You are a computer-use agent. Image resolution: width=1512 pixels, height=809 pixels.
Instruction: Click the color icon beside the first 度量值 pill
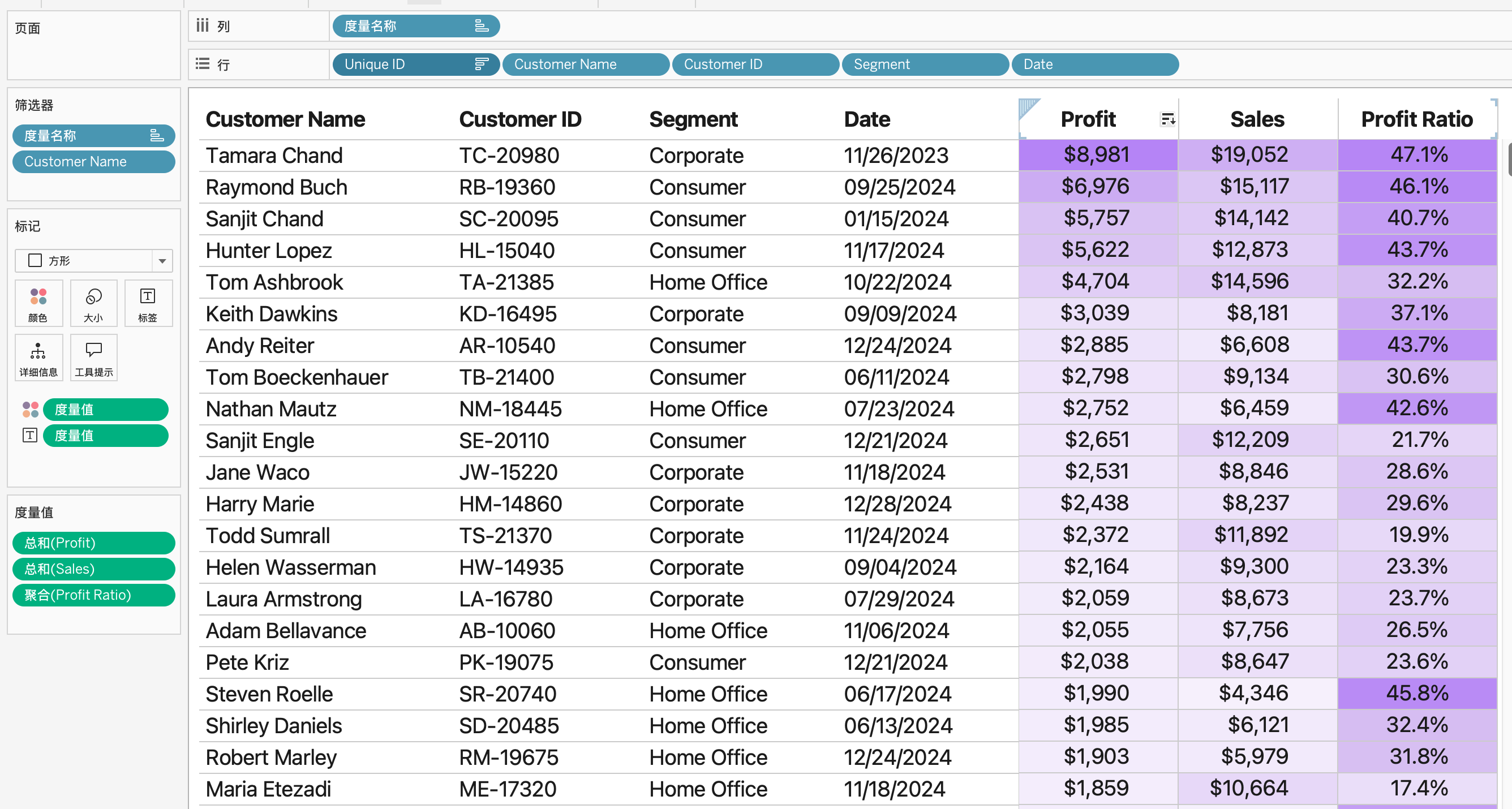(30, 410)
